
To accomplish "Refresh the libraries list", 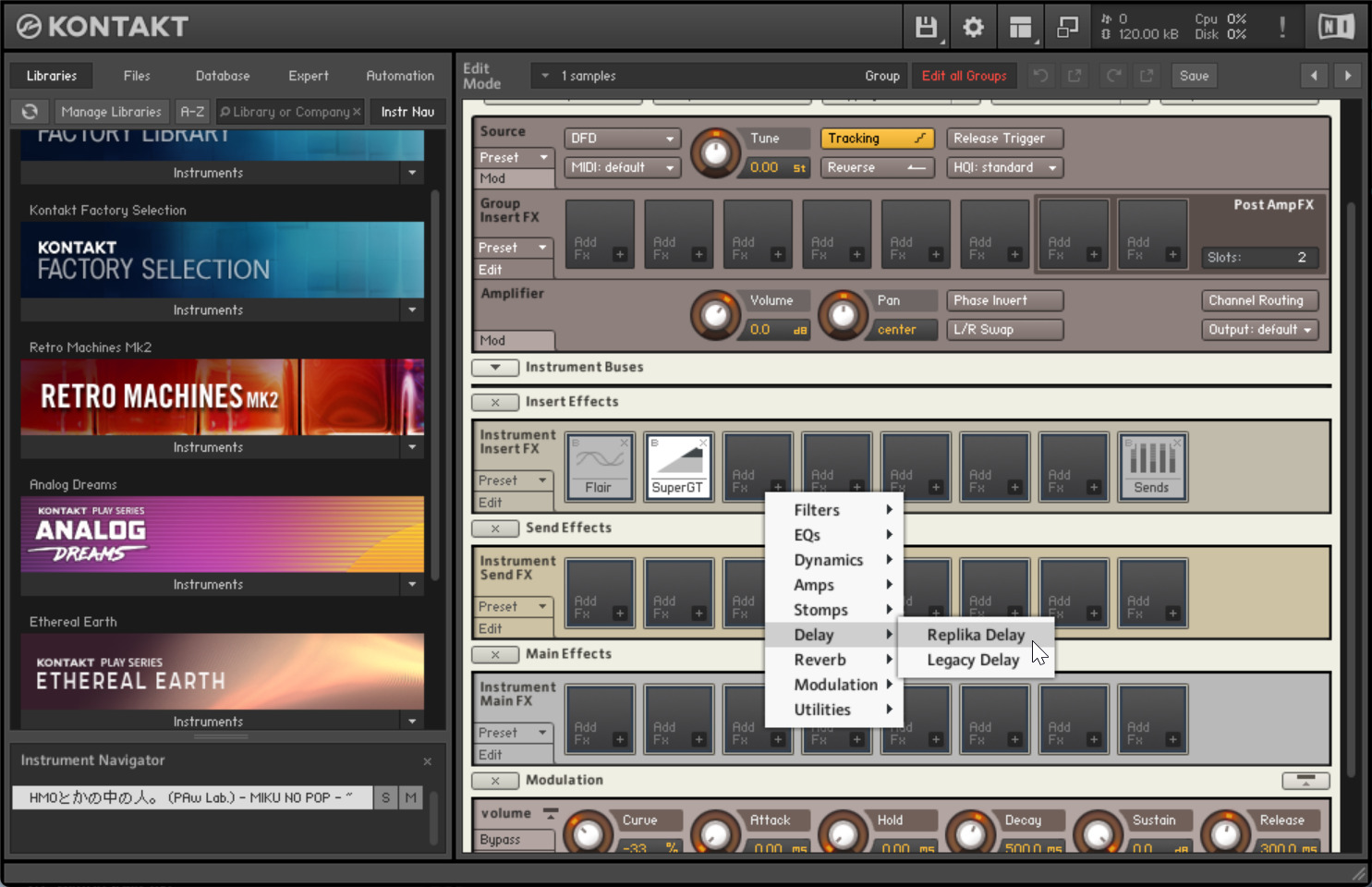I will coord(30,112).
